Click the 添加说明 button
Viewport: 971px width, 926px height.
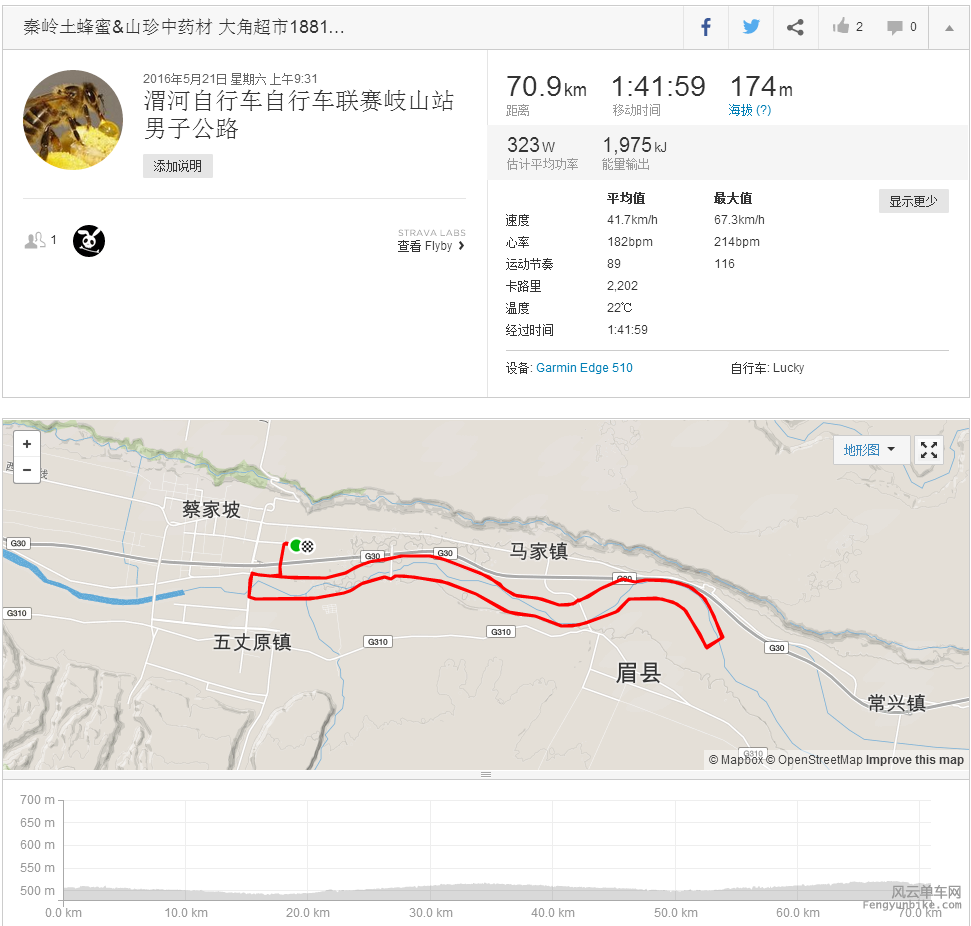178,166
